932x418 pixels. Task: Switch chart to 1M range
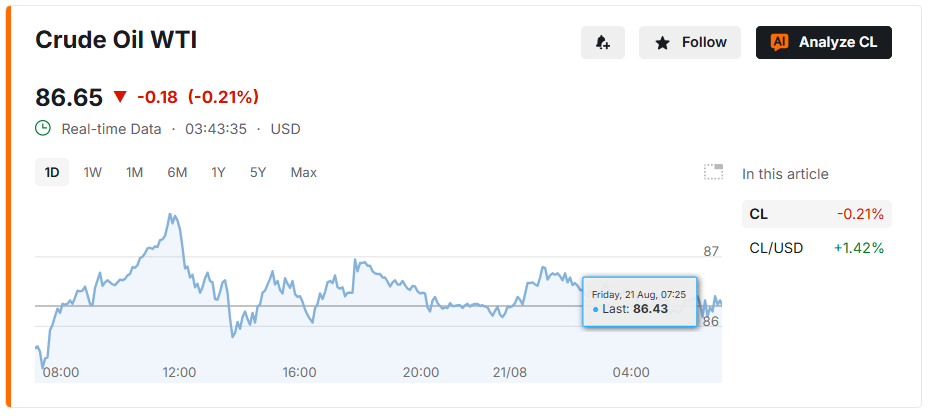click(x=134, y=172)
